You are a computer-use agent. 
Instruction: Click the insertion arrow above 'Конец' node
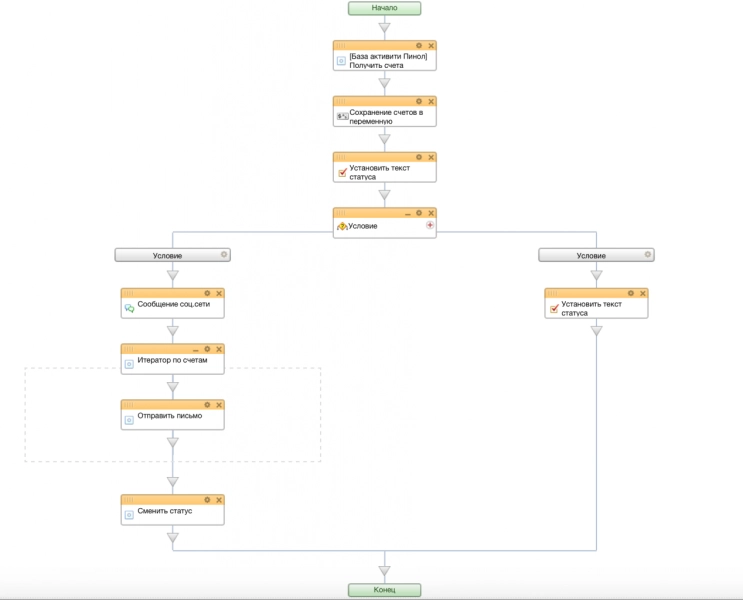tap(384, 571)
